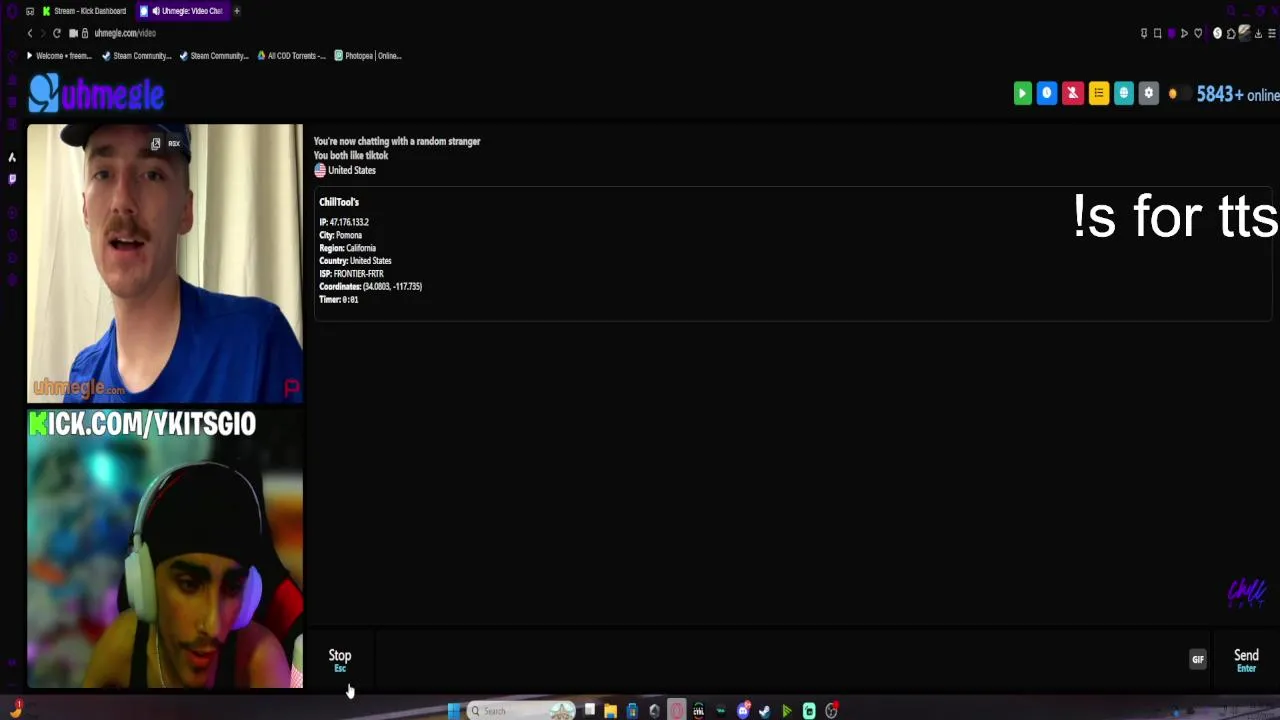Open the Opera GX taskbar icon
The height and width of the screenshot is (720, 1280).
point(677,711)
